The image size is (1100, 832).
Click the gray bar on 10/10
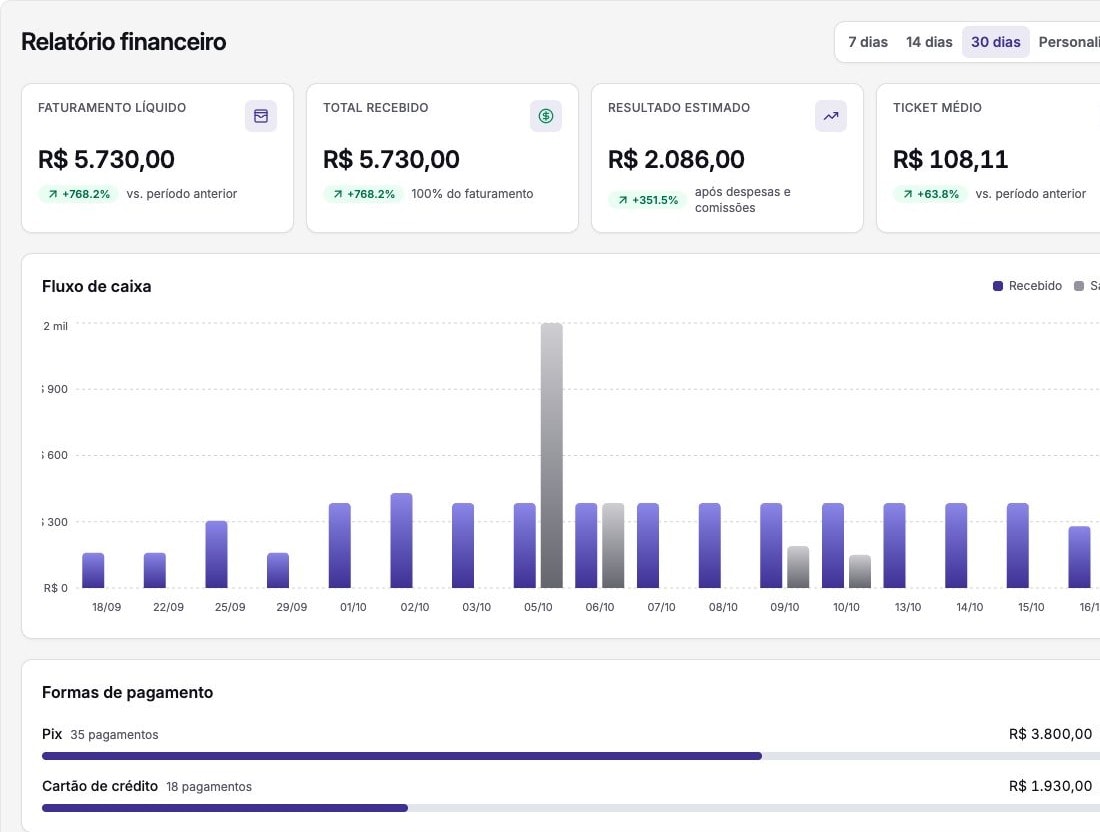click(860, 571)
